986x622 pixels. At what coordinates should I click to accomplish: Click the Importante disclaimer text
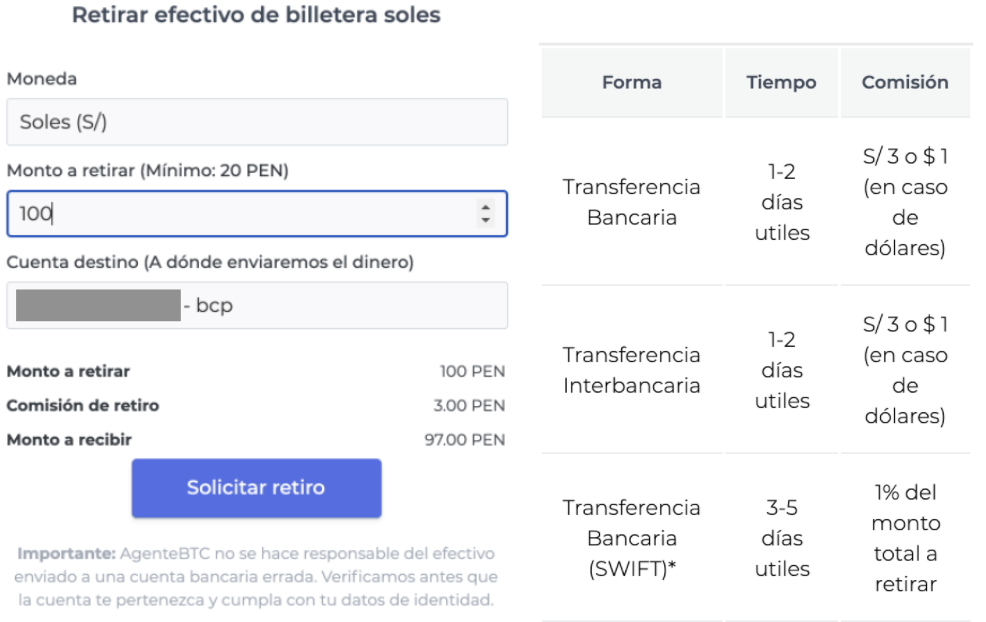[256, 577]
